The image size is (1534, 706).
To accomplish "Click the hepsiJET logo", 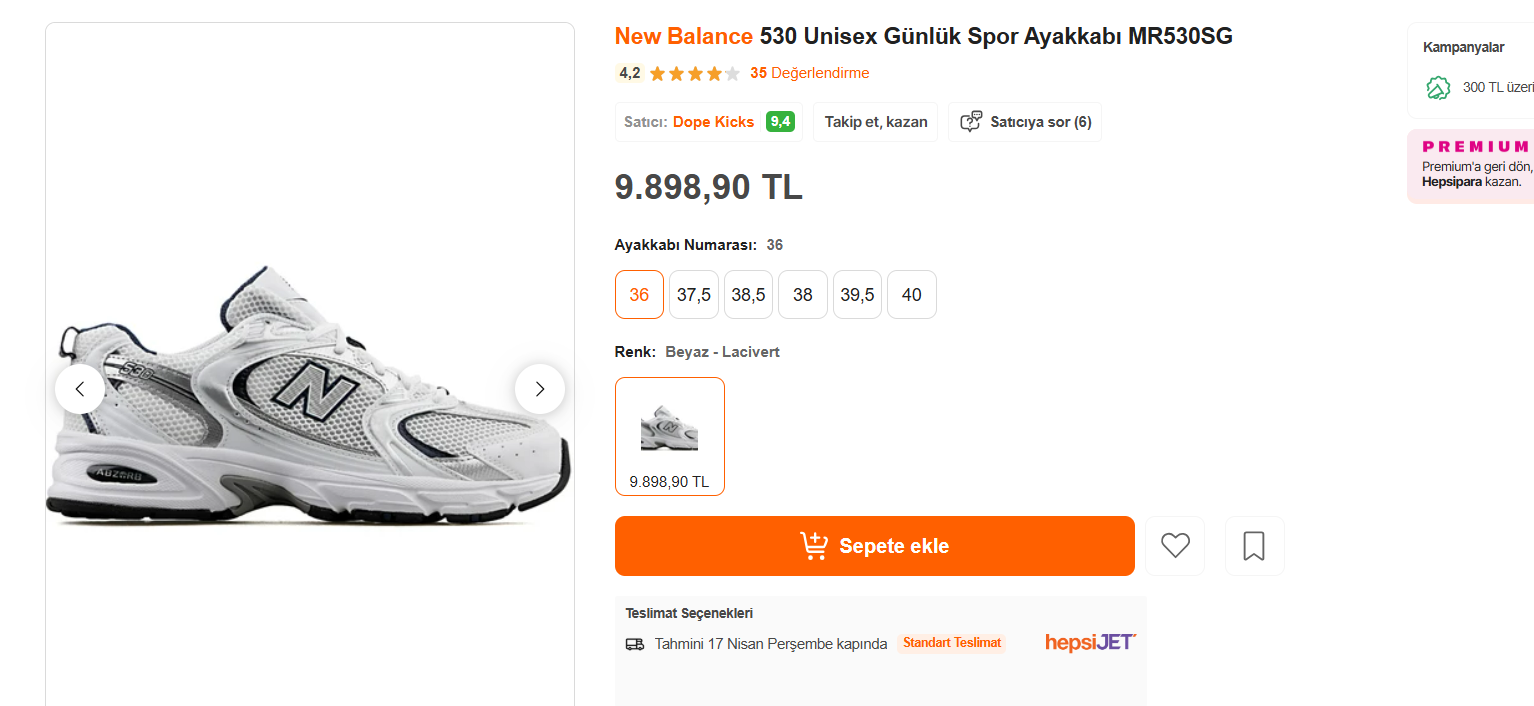I will point(1090,642).
